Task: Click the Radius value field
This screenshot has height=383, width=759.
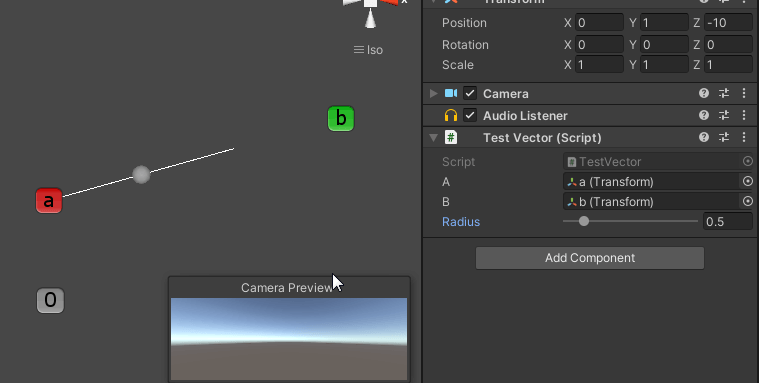Action: click(728, 221)
